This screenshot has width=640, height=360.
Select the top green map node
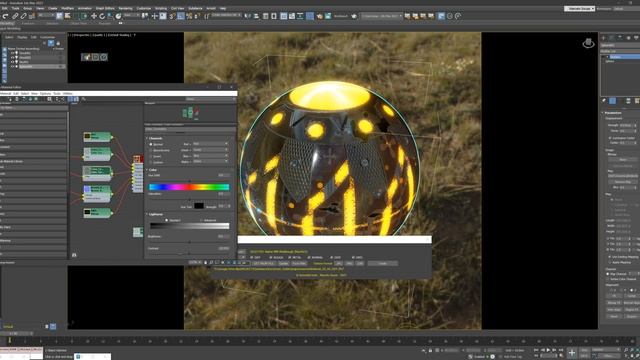[x=97, y=136]
